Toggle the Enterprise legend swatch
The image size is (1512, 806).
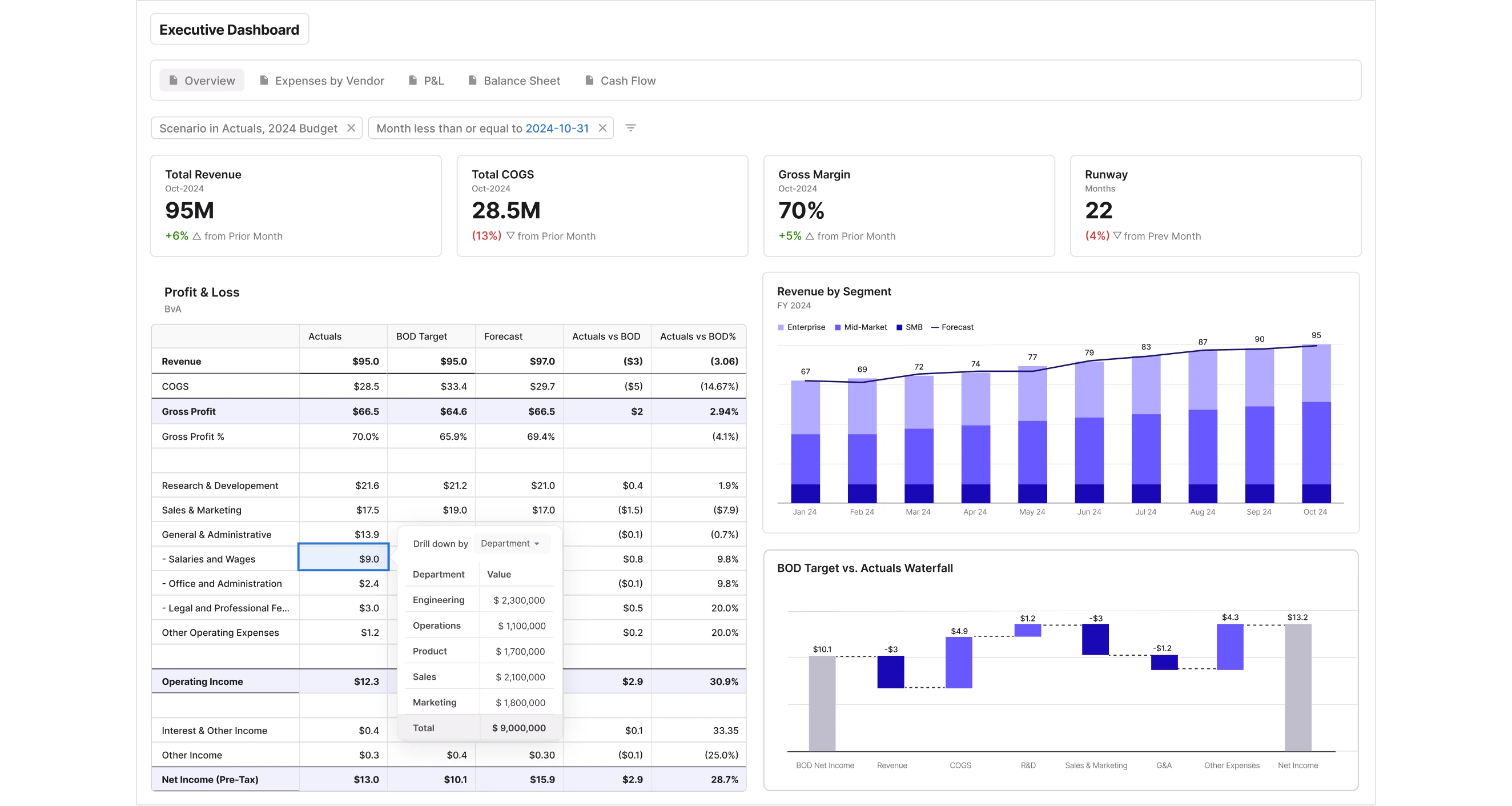click(x=781, y=327)
